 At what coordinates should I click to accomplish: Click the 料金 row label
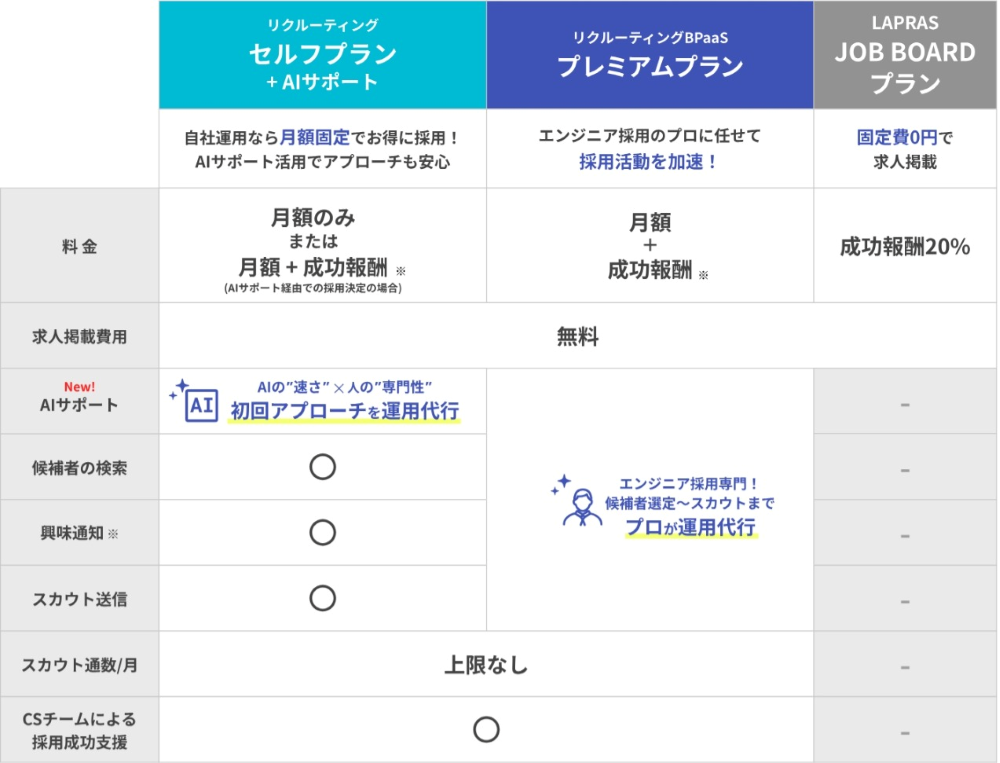[79, 246]
